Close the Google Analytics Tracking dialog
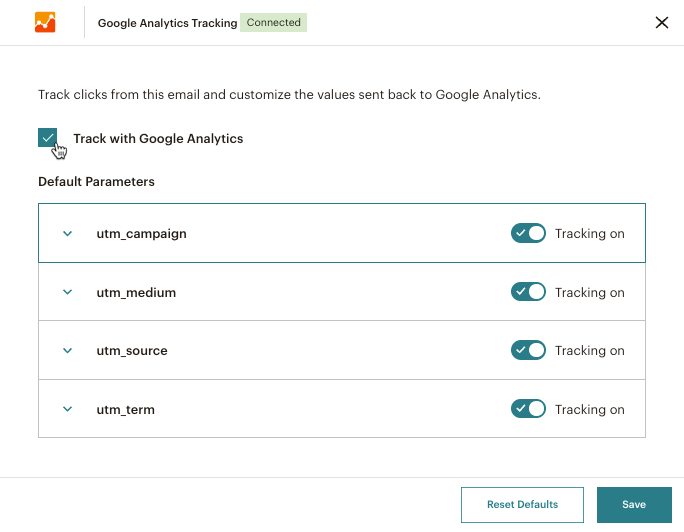 coord(661,23)
